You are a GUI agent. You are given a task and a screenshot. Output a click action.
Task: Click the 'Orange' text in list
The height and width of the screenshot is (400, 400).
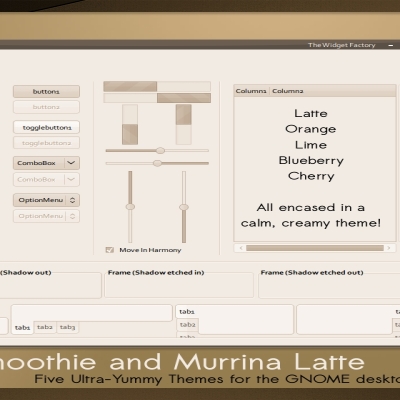pos(311,129)
